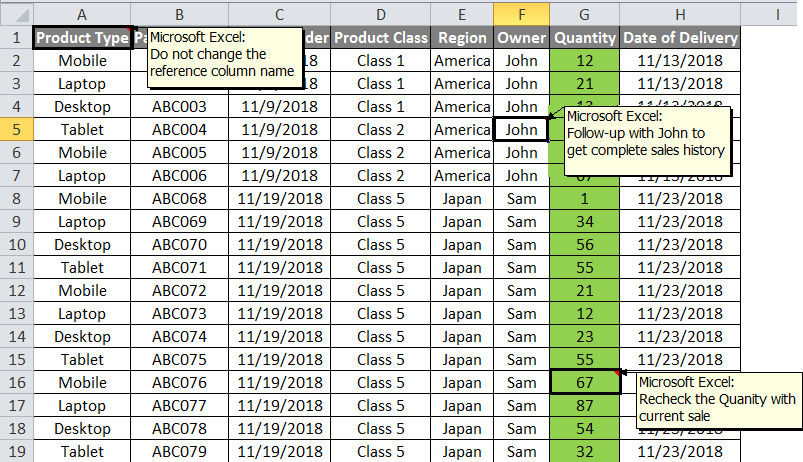Click the 'Quantity' header cell
The height and width of the screenshot is (462, 803).
584,37
